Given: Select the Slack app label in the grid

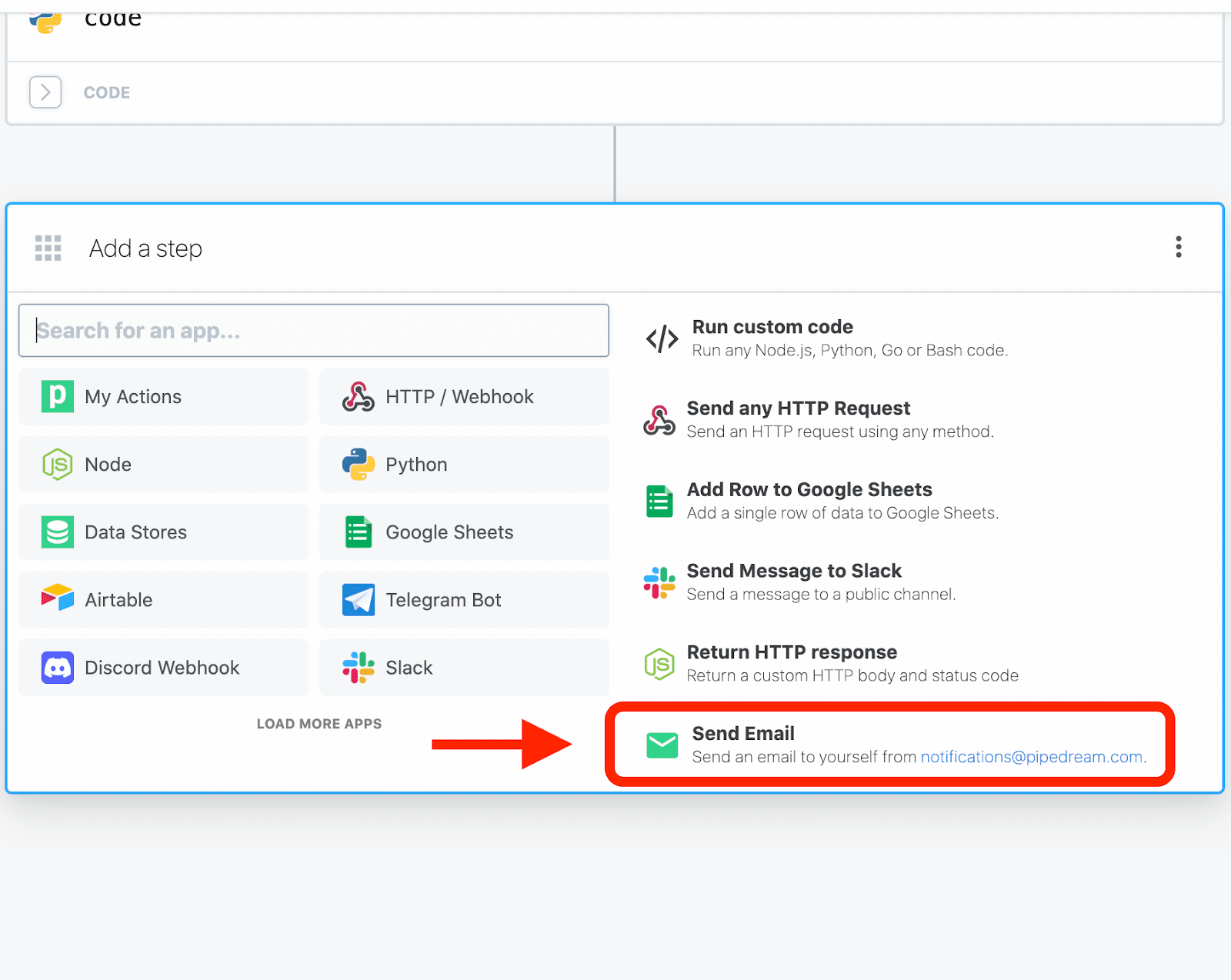Looking at the screenshot, I should click(x=409, y=668).
